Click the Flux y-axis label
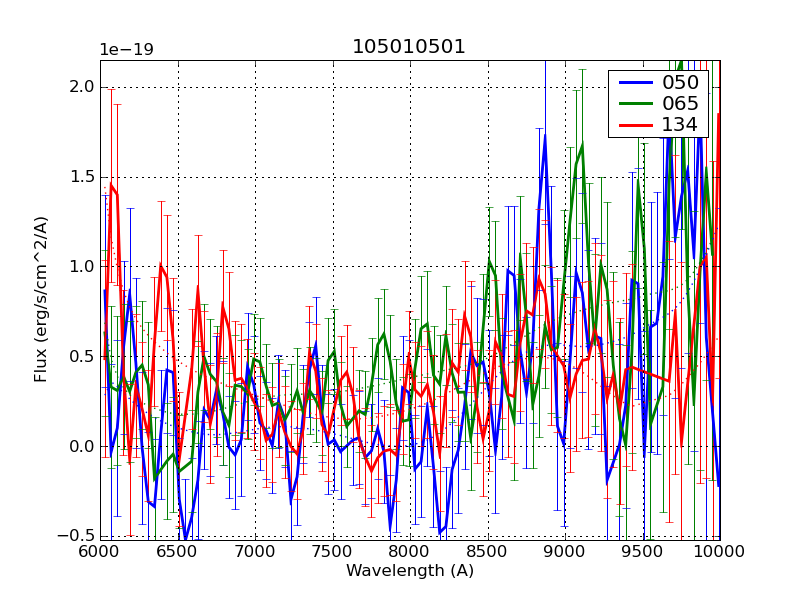The width and height of the screenshot is (800, 600). [x=41, y=300]
